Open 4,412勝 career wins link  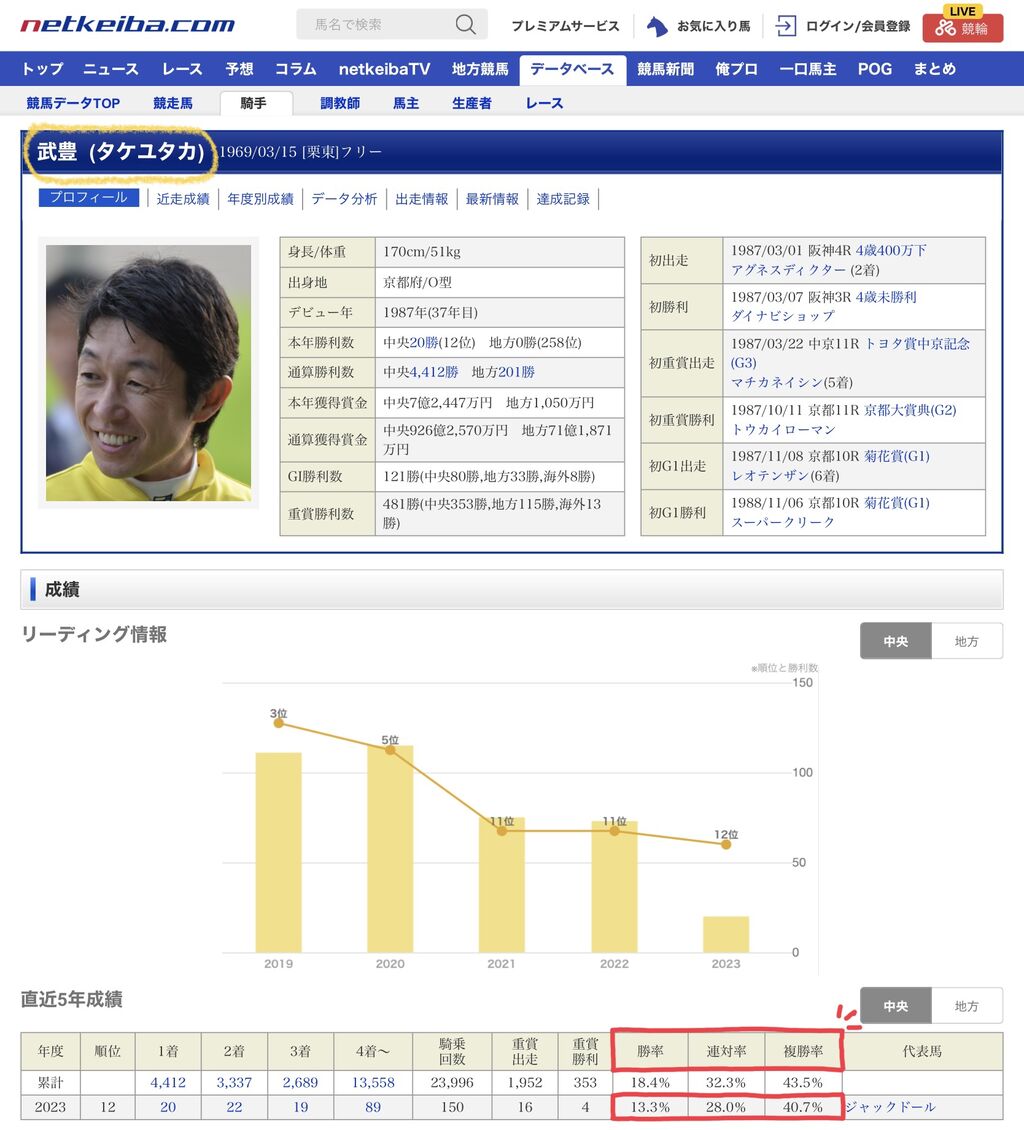click(434, 372)
